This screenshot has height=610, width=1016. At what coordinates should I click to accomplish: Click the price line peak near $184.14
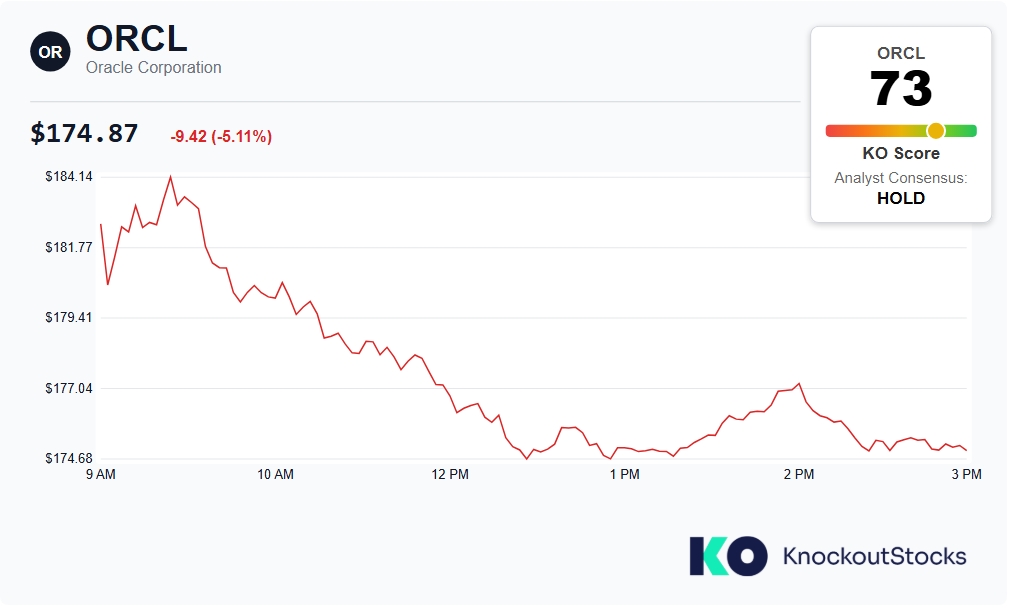click(x=170, y=176)
